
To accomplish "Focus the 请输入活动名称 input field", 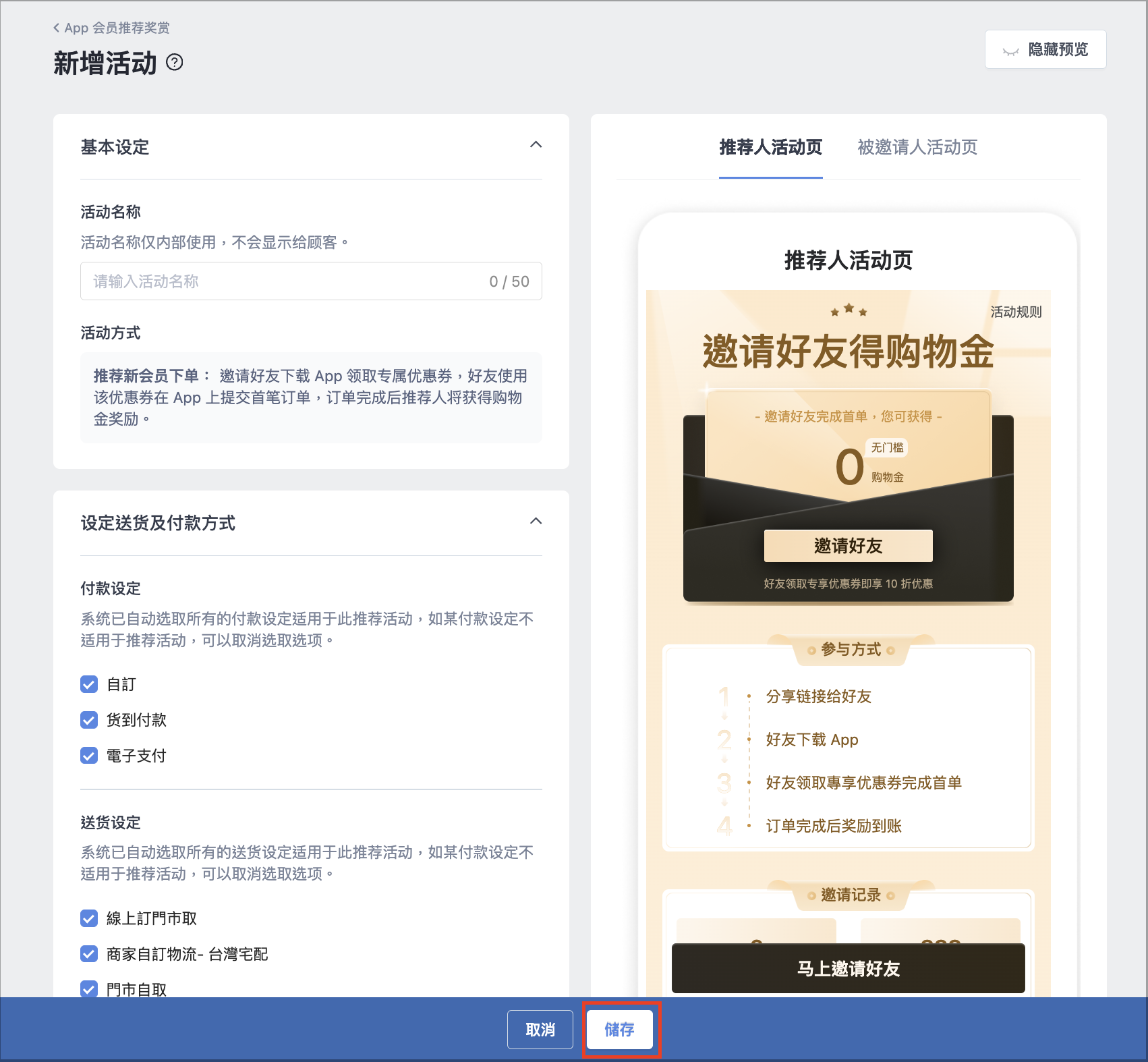I will pyautogui.click(x=311, y=281).
